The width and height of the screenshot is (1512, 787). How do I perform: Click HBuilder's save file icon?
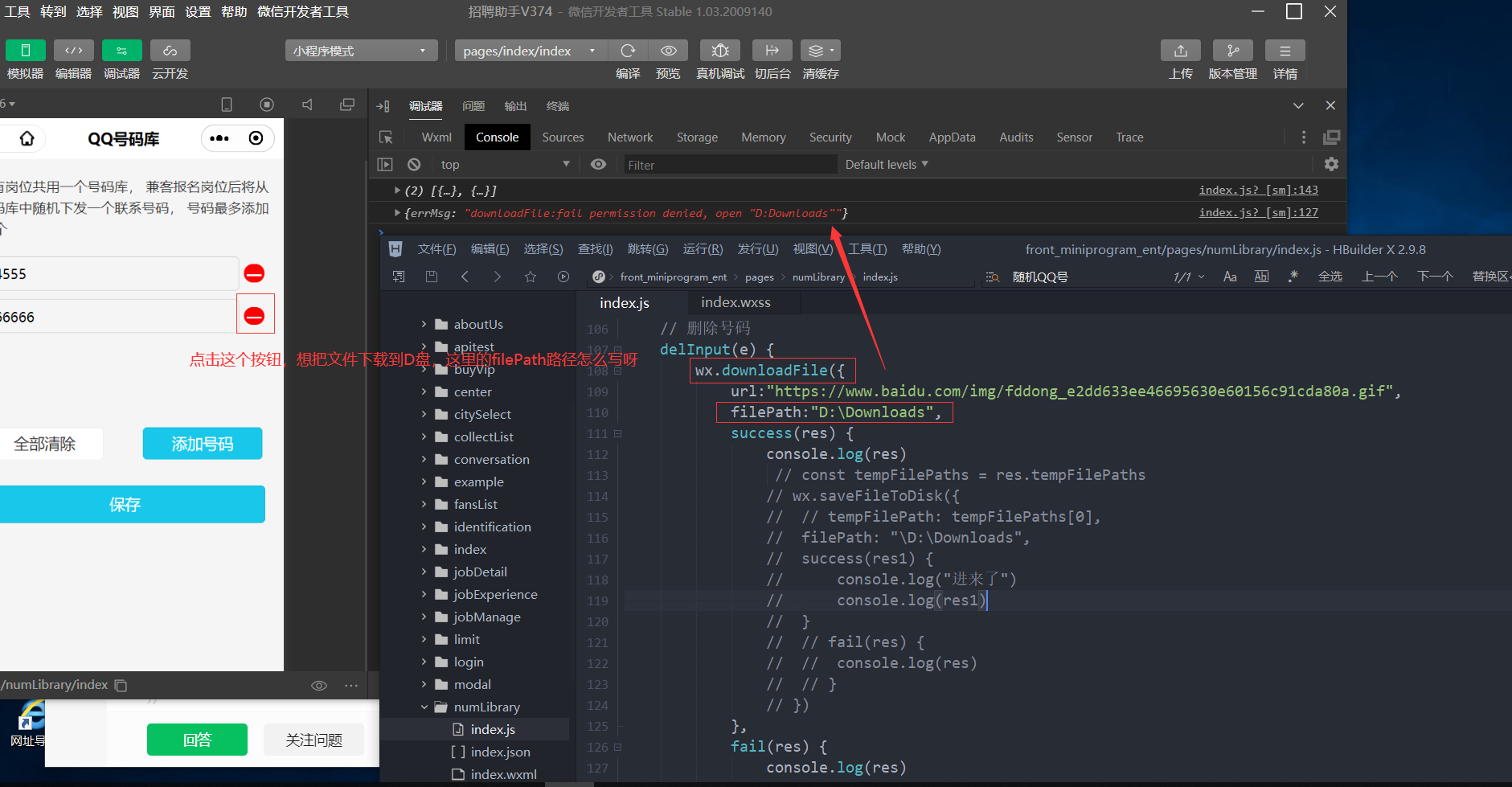pyautogui.click(x=432, y=277)
